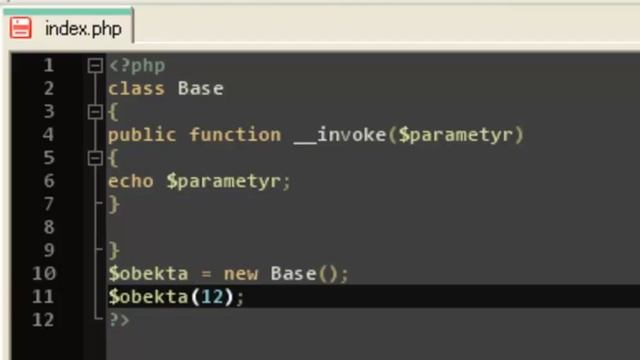640x360 pixels.
Task: Click the '?>' closing tag on line 12
Action: 119,320
